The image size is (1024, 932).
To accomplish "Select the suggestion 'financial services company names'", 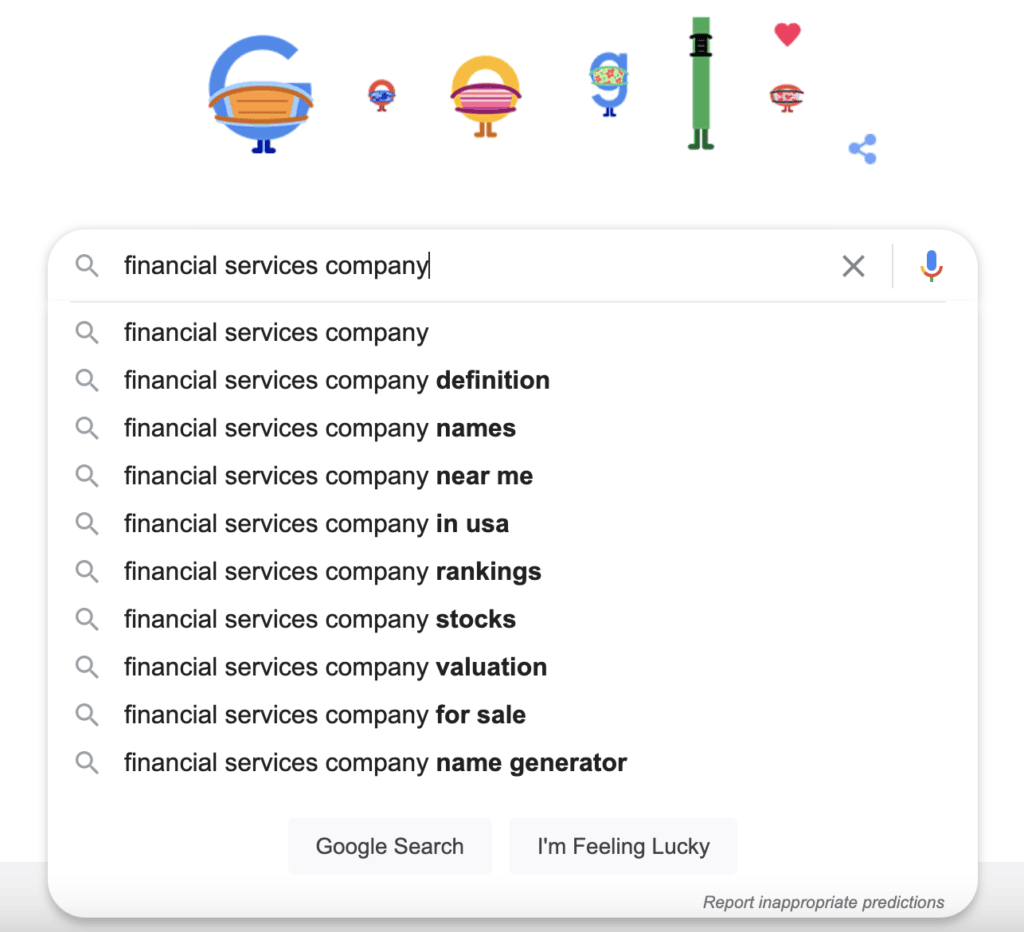I will click(x=319, y=428).
